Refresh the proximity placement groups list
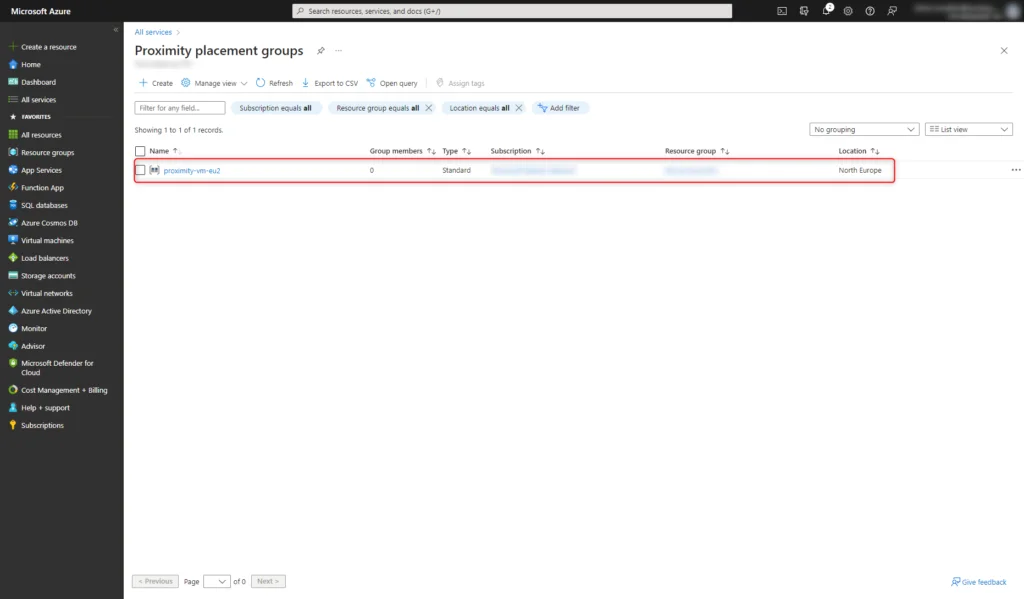Image resolution: width=1024 pixels, height=599 pixels. coord(273,82)
